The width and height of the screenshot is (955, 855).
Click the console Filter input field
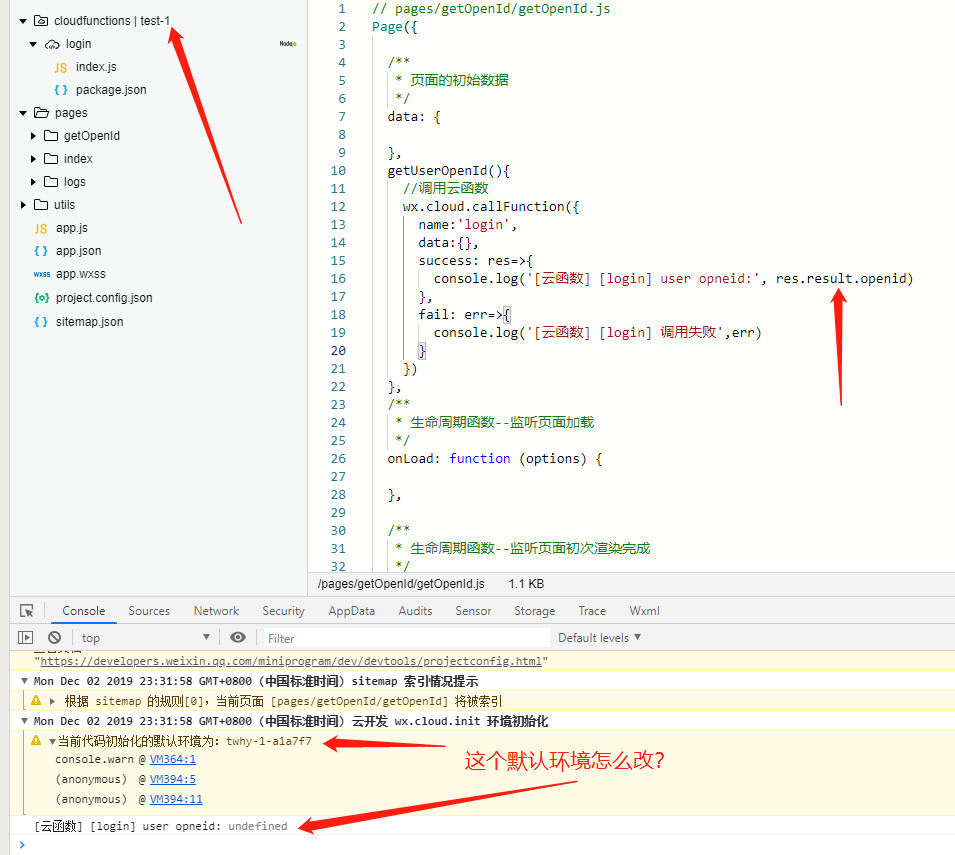[405, 638]
